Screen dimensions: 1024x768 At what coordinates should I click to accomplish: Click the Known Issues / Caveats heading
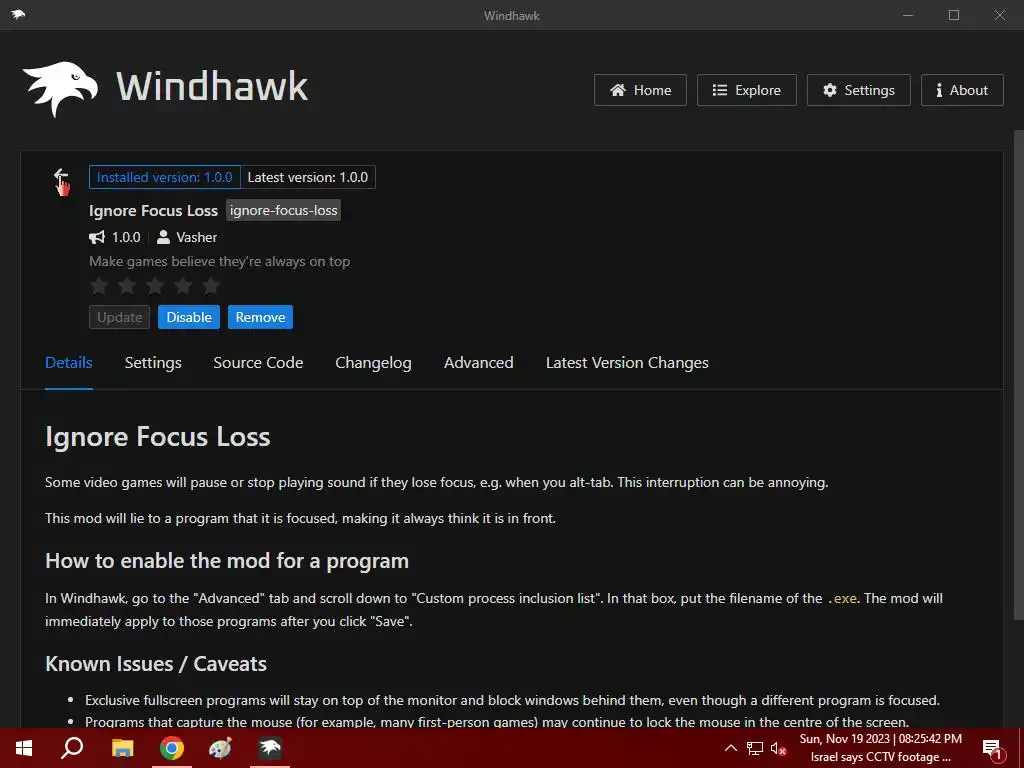pos(156,664)
